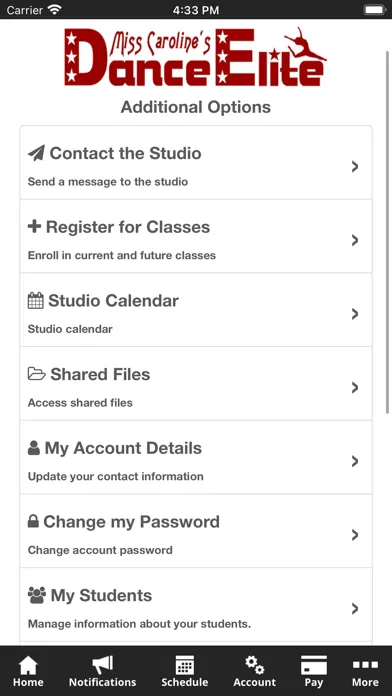Viewport: 392px width, 696px height.
Task: Open the More tab with three dots
Action: 365,672
